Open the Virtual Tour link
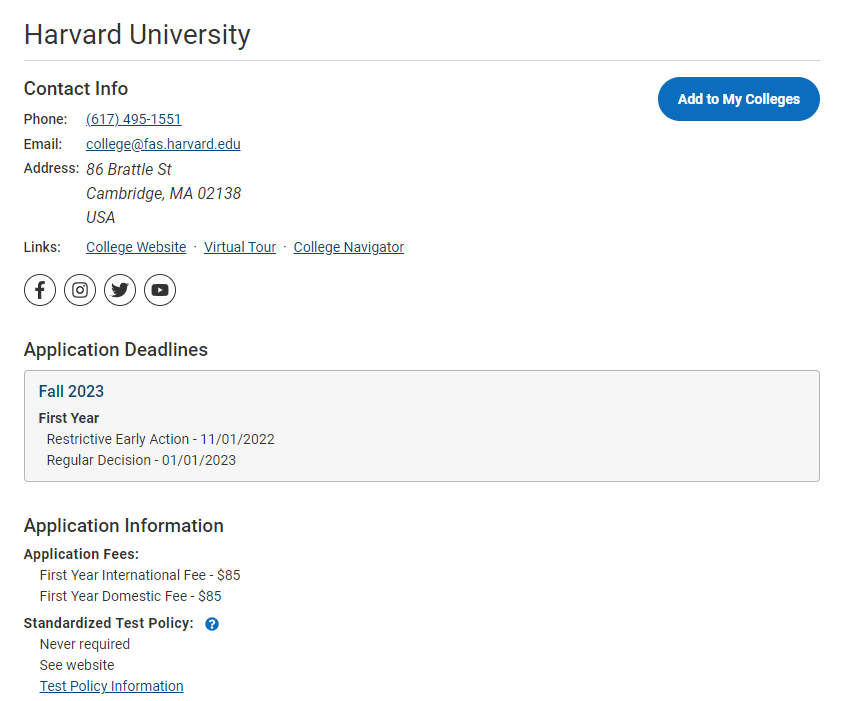The width and height of the screenshot is (850, 701). [240, 247]
